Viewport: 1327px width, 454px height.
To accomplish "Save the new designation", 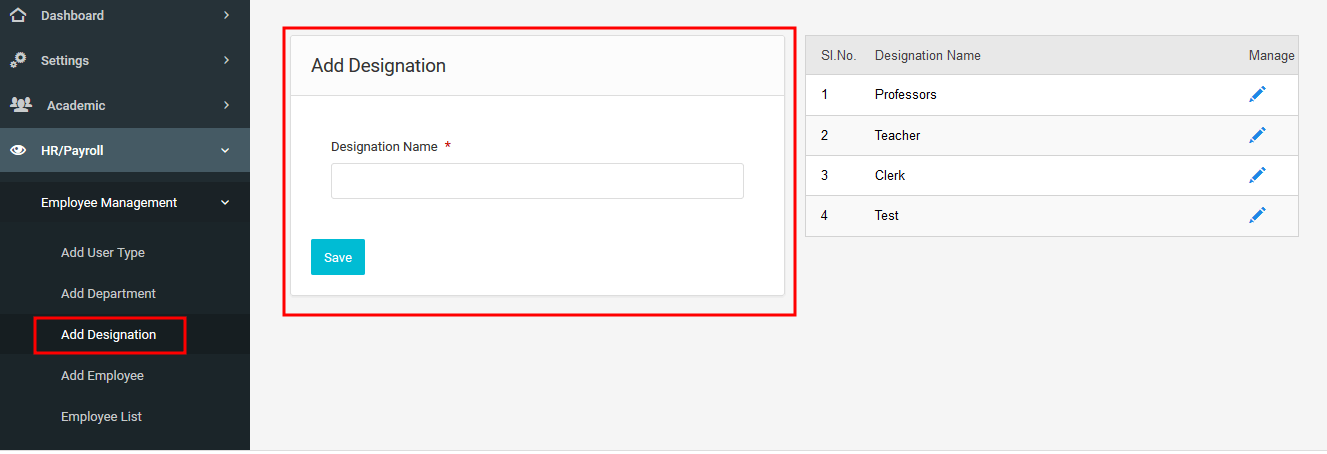I will [338, 257].
